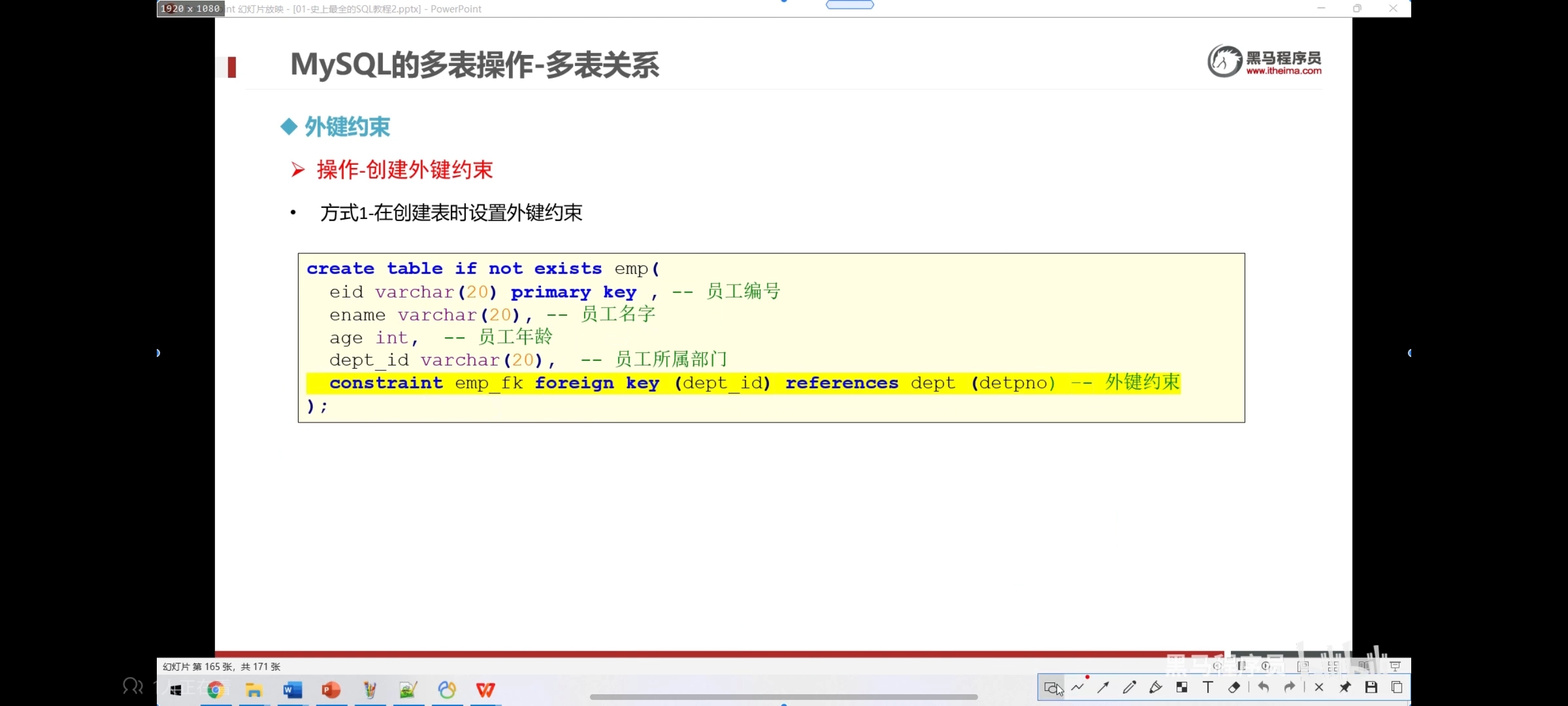This screenshot has height=706, width=1568.
Task: Open WPS Office from the taskbar
Action: (x=485, y=690)
